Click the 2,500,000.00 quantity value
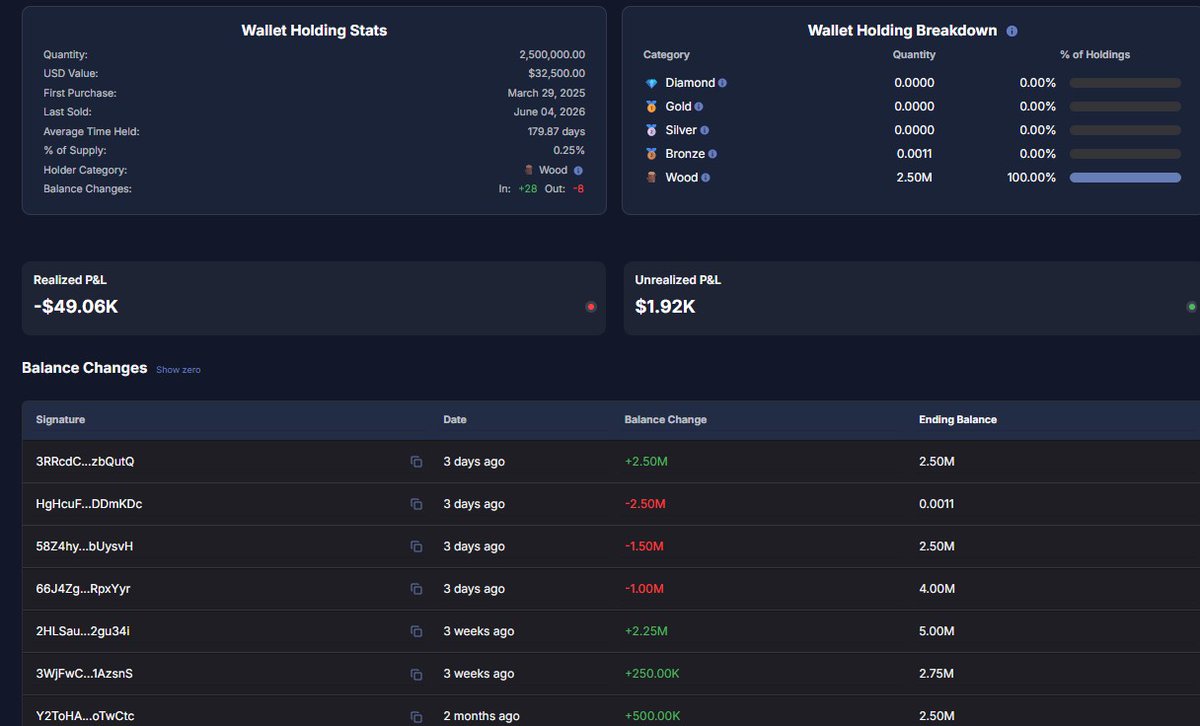 (x=552, y=54)
